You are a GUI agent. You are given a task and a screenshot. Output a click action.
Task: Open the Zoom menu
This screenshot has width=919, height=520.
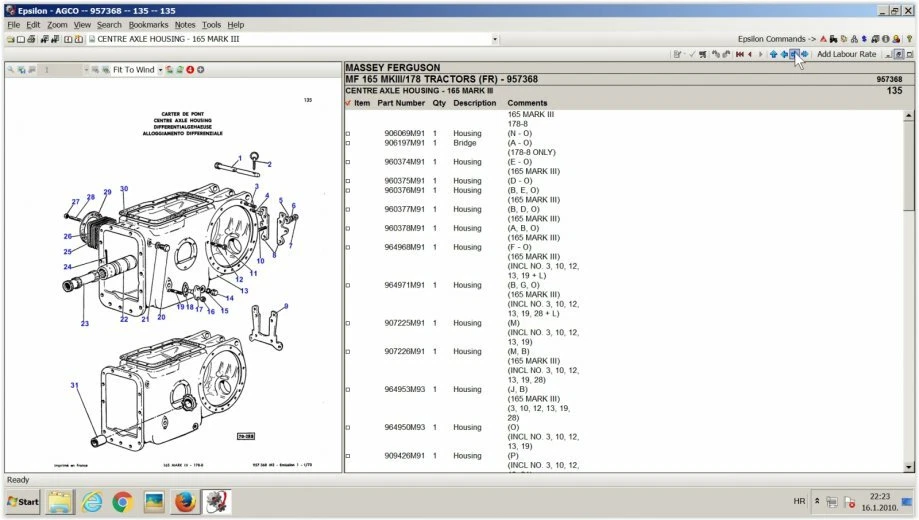[57, 25]
